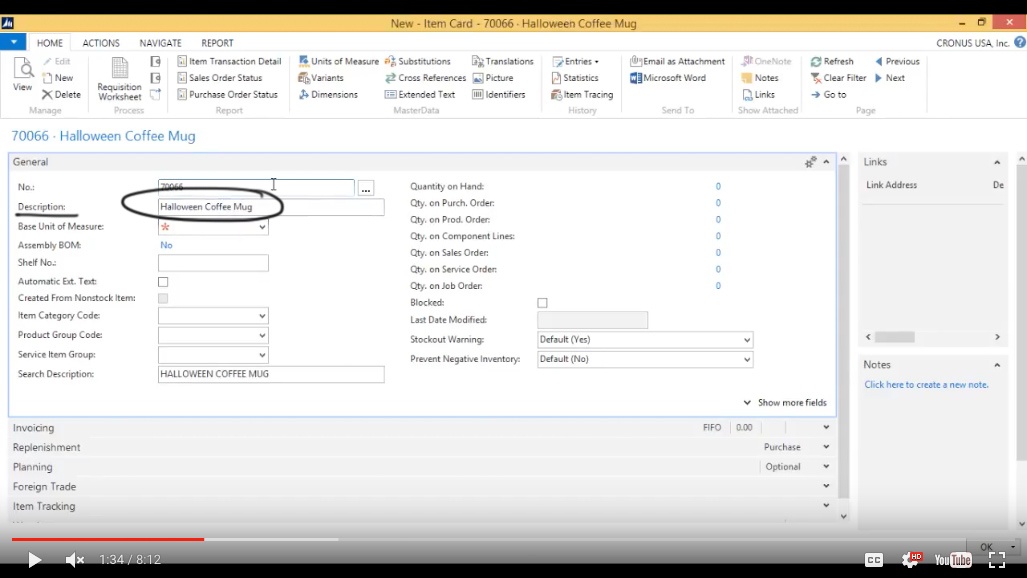Screen dimensions: 1027x578
Task: Tick the Blocked checkbox
Action: click(542, 303)
